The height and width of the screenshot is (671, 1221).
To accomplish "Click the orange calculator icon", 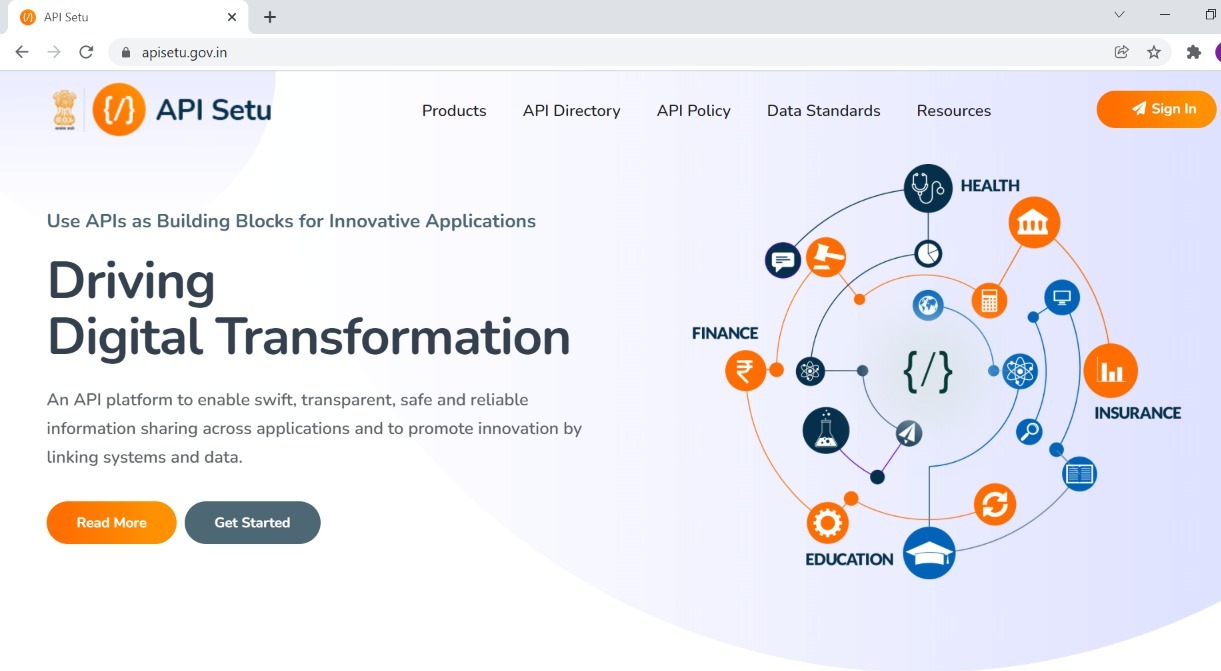I will [989, 300].
